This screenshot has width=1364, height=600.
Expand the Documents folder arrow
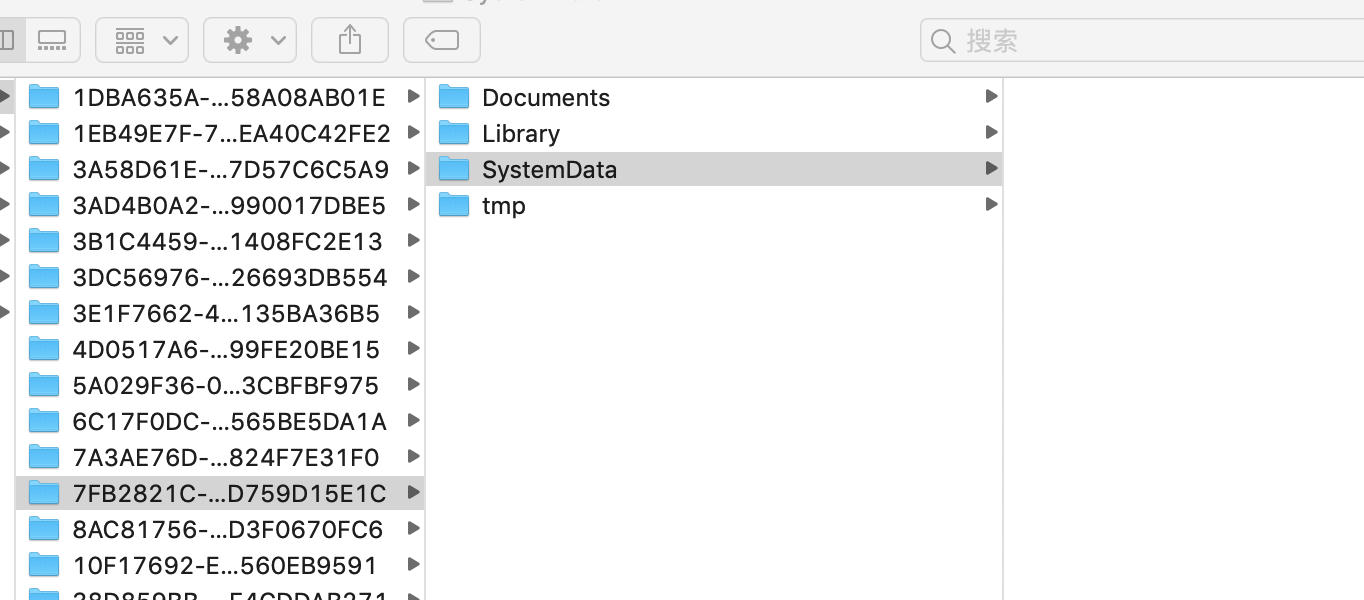pyautogui.click(x=991, y=97)
